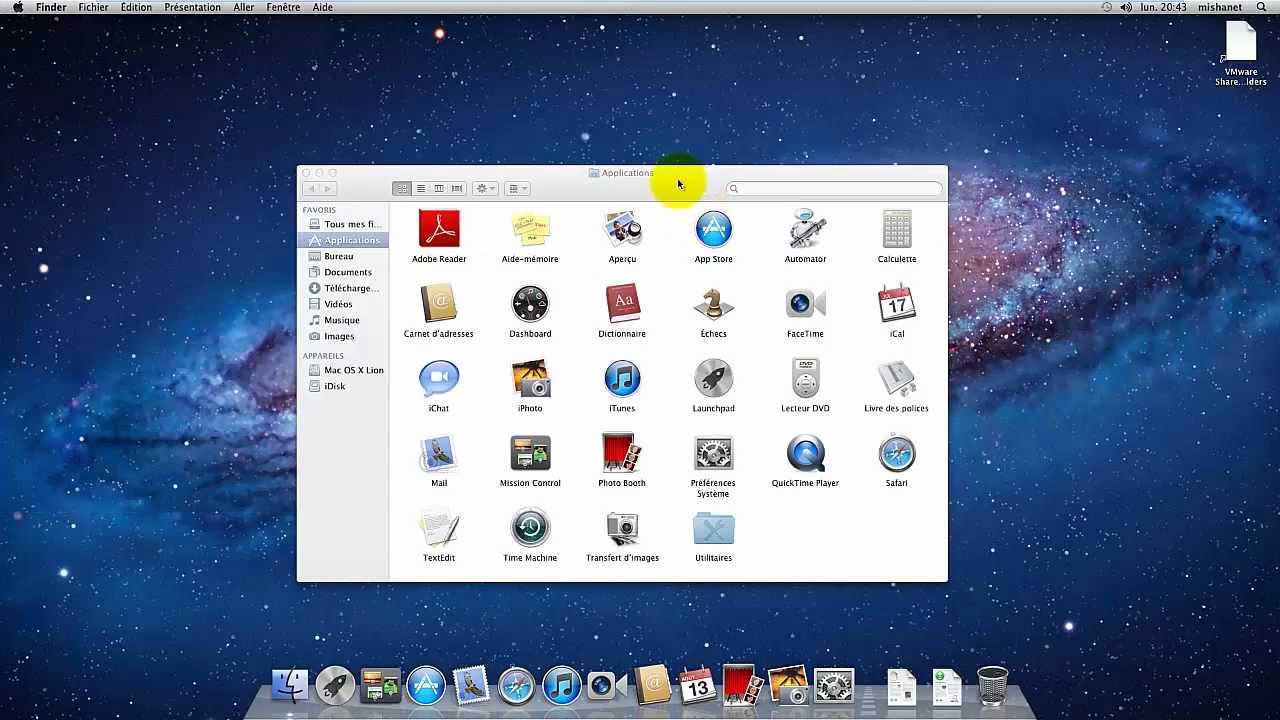1280x720 pixels.
Task: Open the Utilitaires folder
Action: (713, 528)
